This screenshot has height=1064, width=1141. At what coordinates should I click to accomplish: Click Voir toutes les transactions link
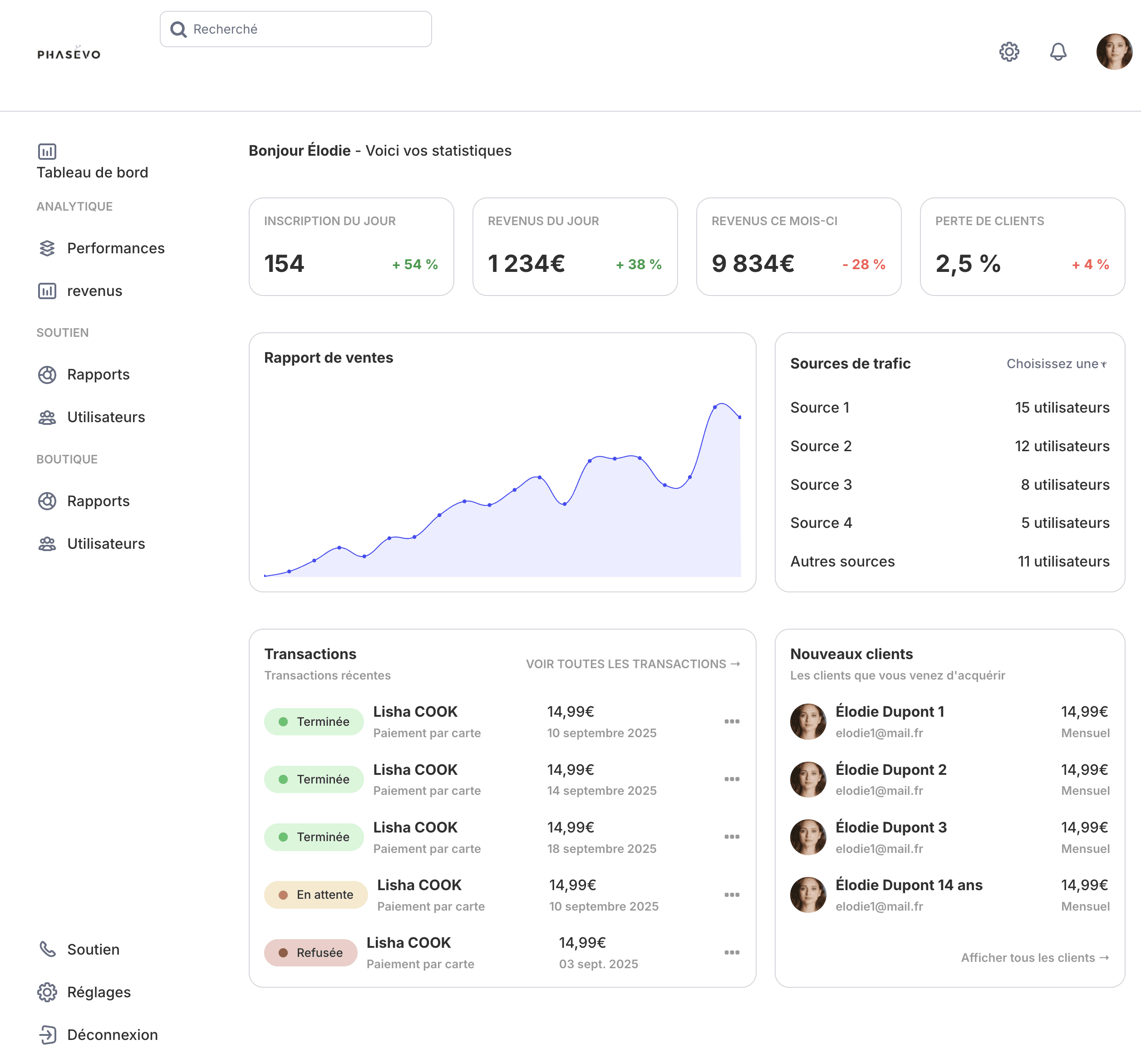click(633, 664)
